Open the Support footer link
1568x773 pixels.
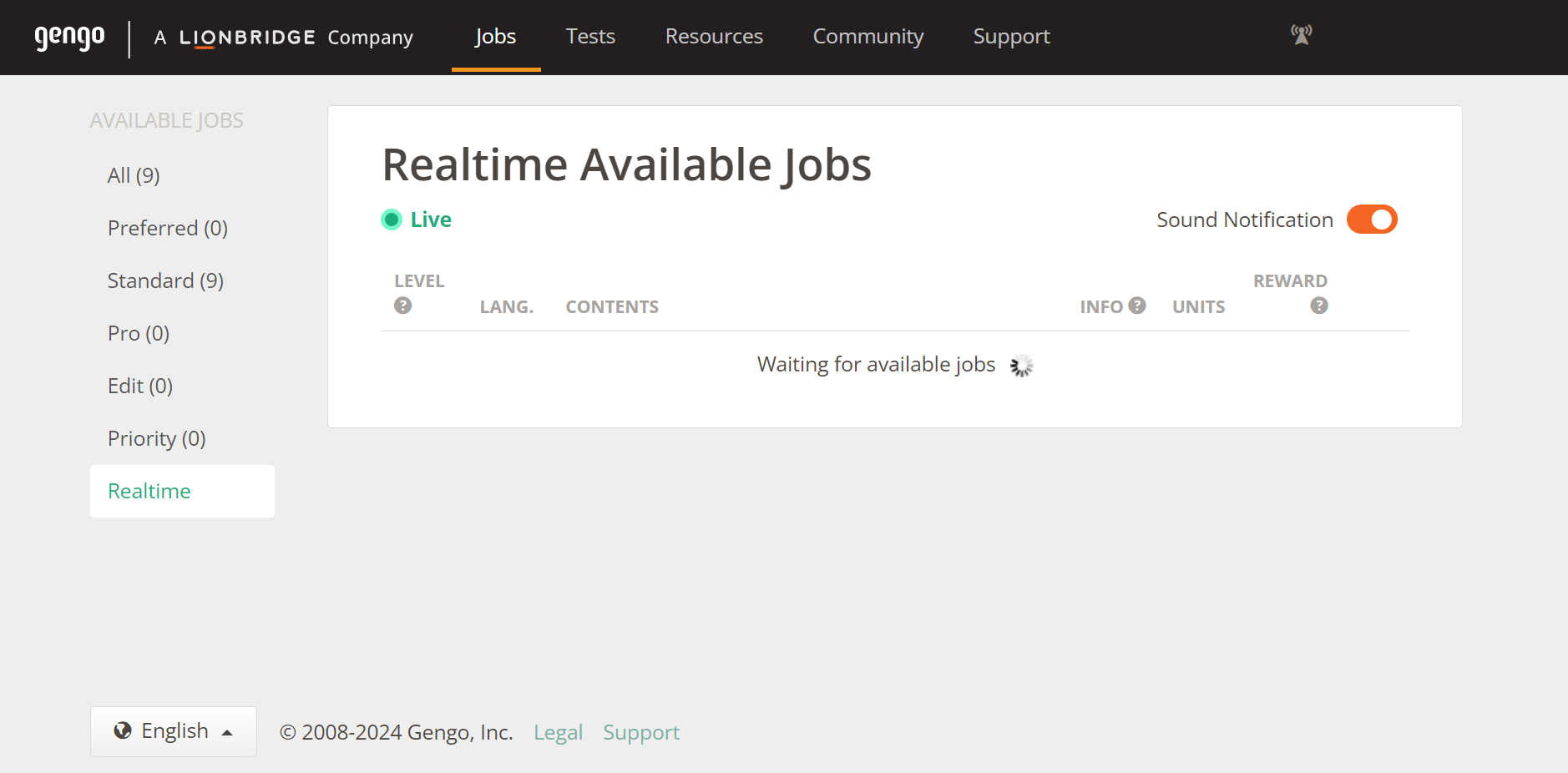pos(641,732)
